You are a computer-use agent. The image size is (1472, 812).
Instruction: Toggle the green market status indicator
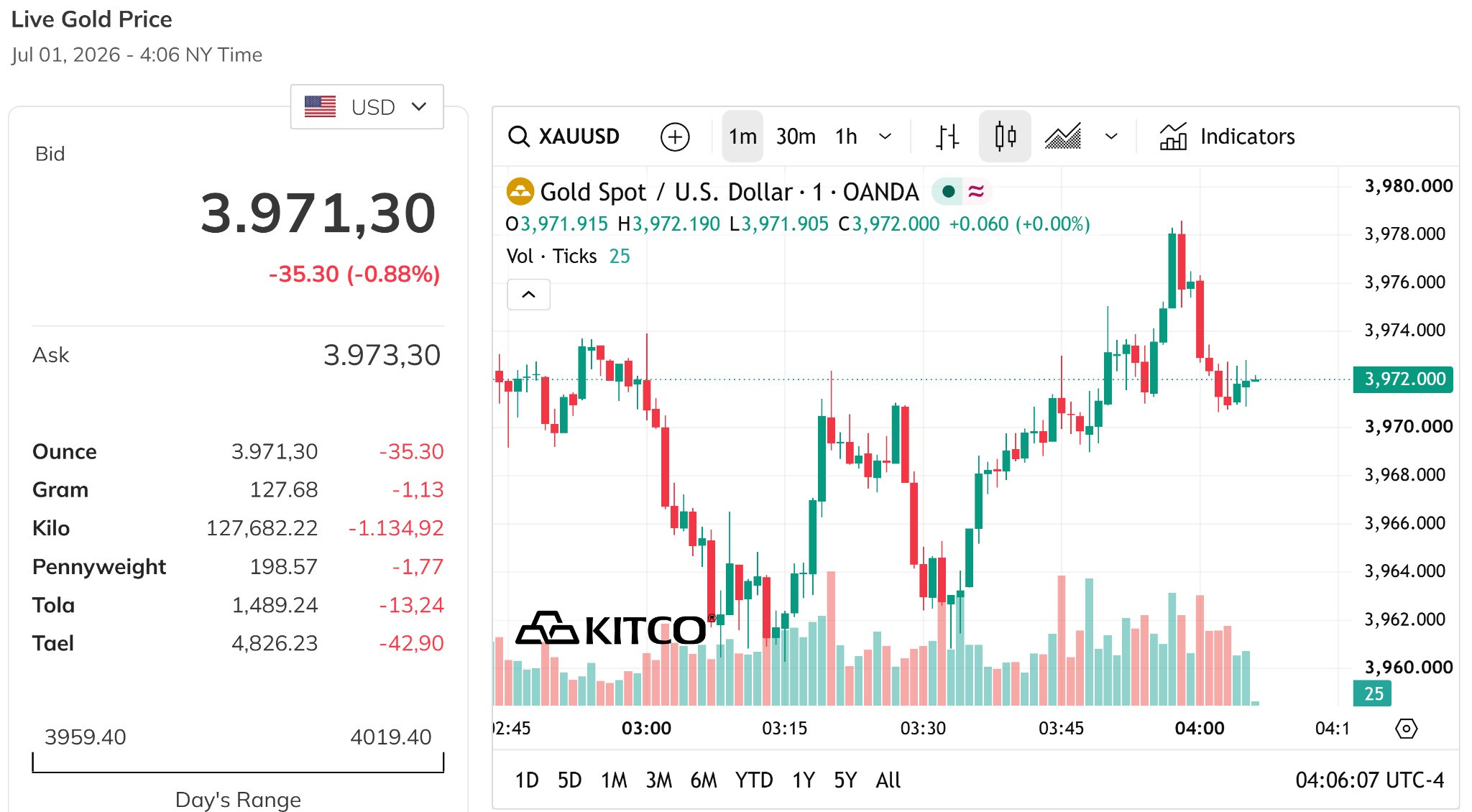(948, 191)
